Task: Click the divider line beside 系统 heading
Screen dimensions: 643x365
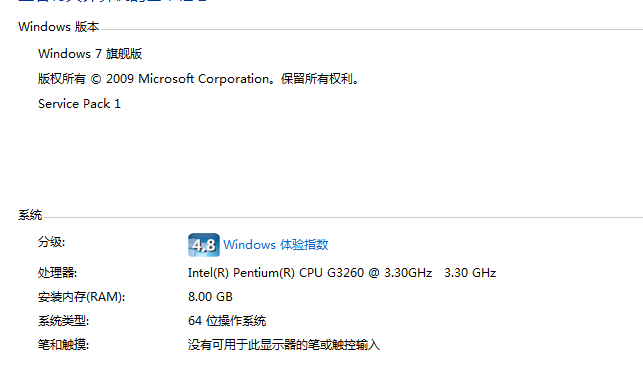Action: pos(343,218)
